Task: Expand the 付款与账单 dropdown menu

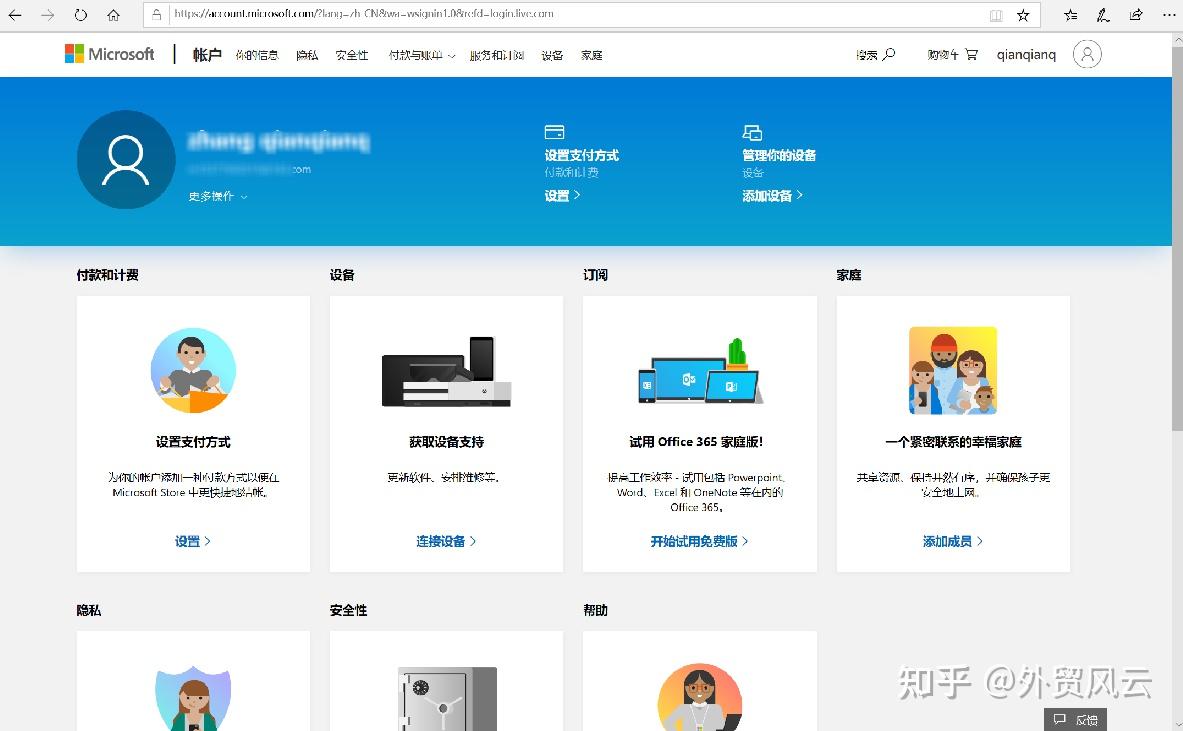Action: (422, 55)
